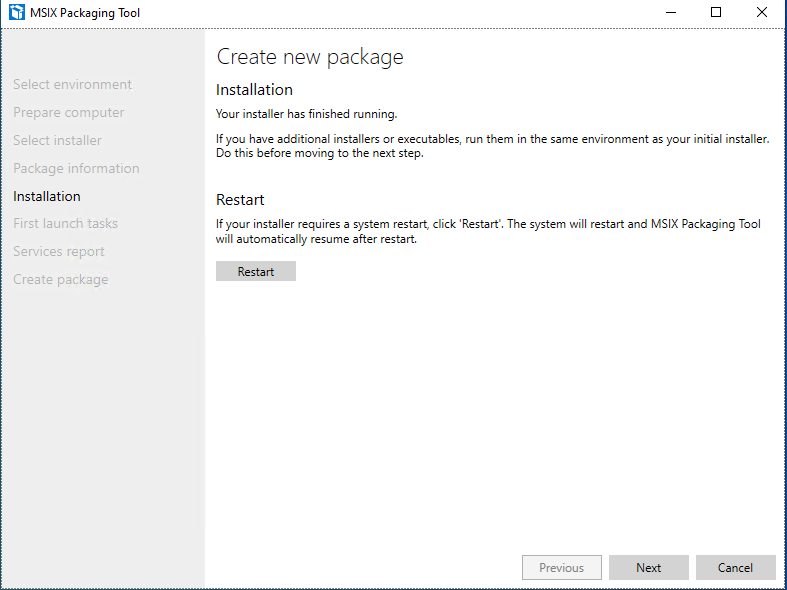
Task: Cancel the package creation
Action: [x=735, y=567]
